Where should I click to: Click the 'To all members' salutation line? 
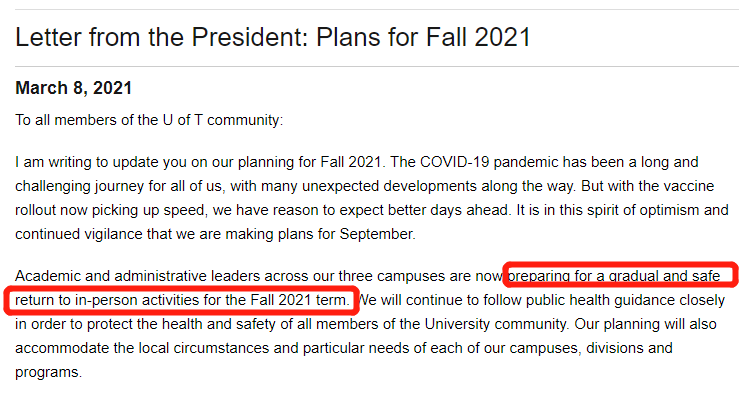pyautogui.click(x=149, y=120)
